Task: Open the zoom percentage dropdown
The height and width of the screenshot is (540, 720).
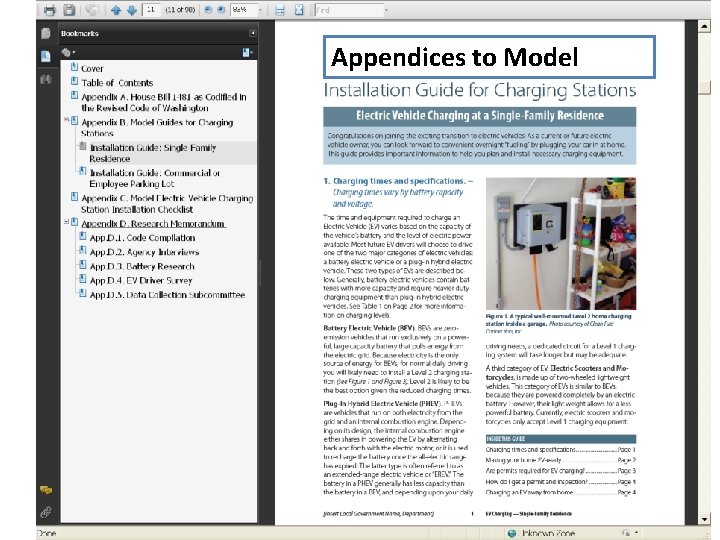Action: pyautogui.click(x=260, y=10)
